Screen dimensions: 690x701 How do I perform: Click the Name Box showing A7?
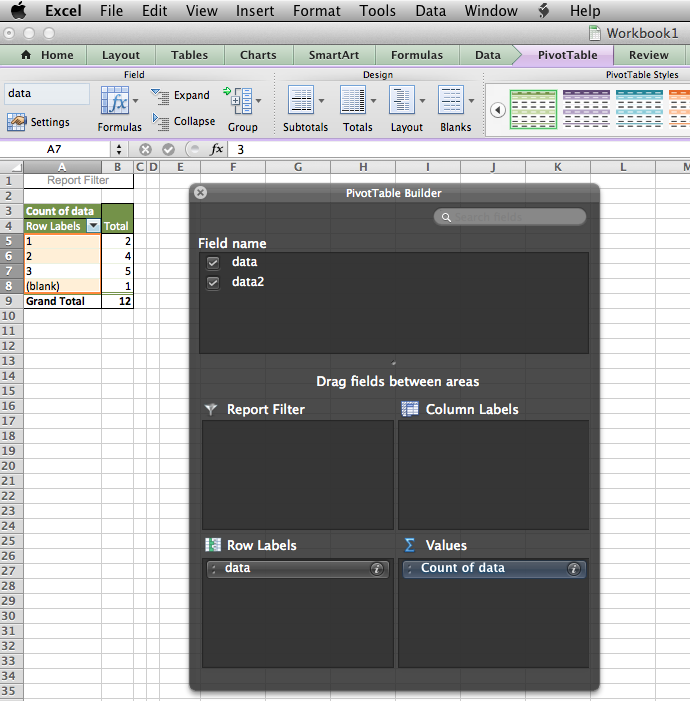(55, 149)
